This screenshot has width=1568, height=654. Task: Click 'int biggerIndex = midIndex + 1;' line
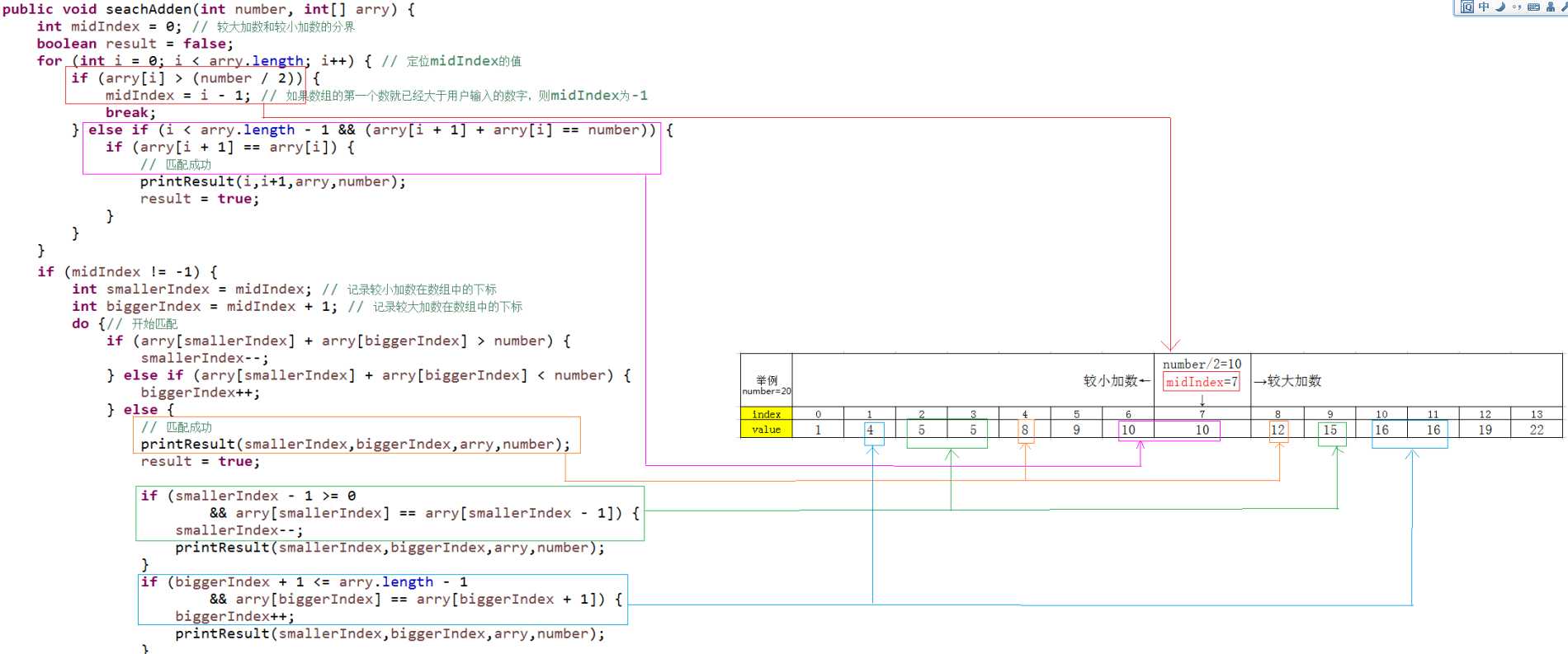(x=205, y=307)
